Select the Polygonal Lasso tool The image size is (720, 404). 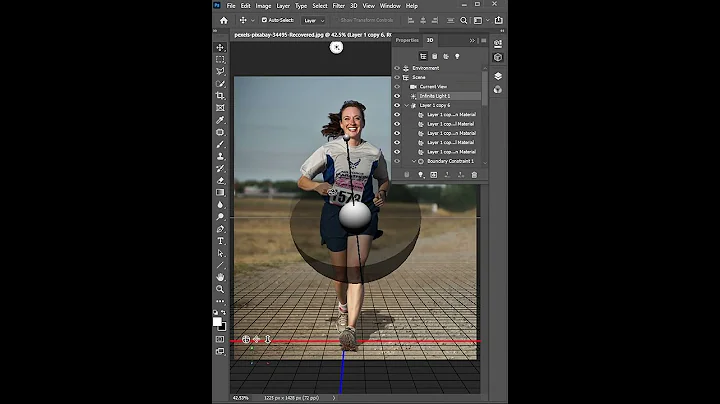pos(220,71)
